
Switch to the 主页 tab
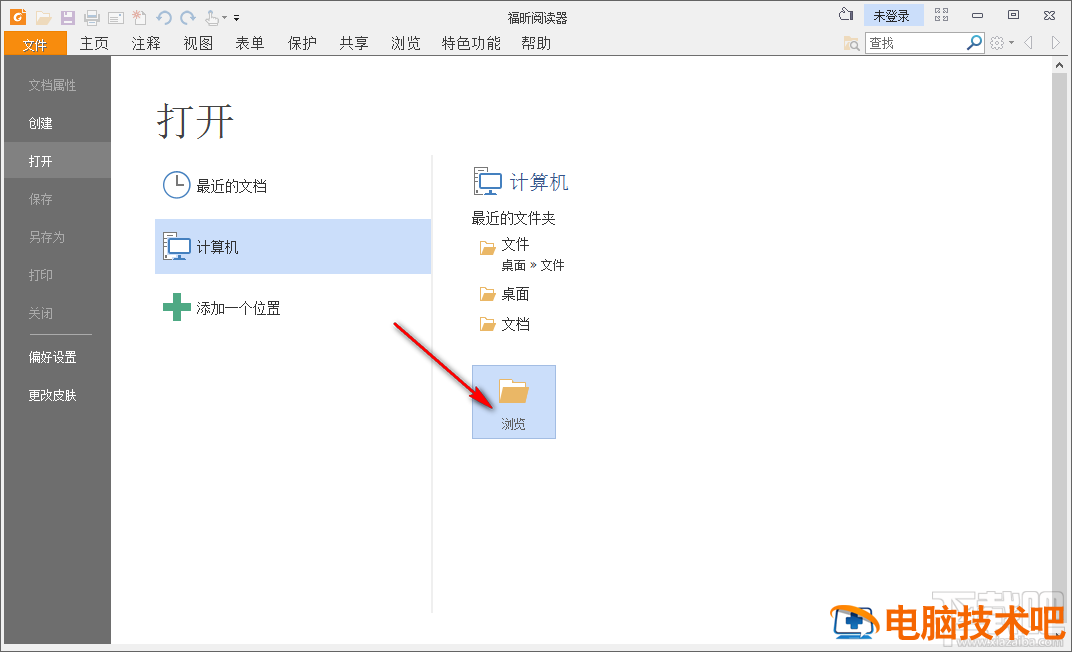click(x=94, y=44)
